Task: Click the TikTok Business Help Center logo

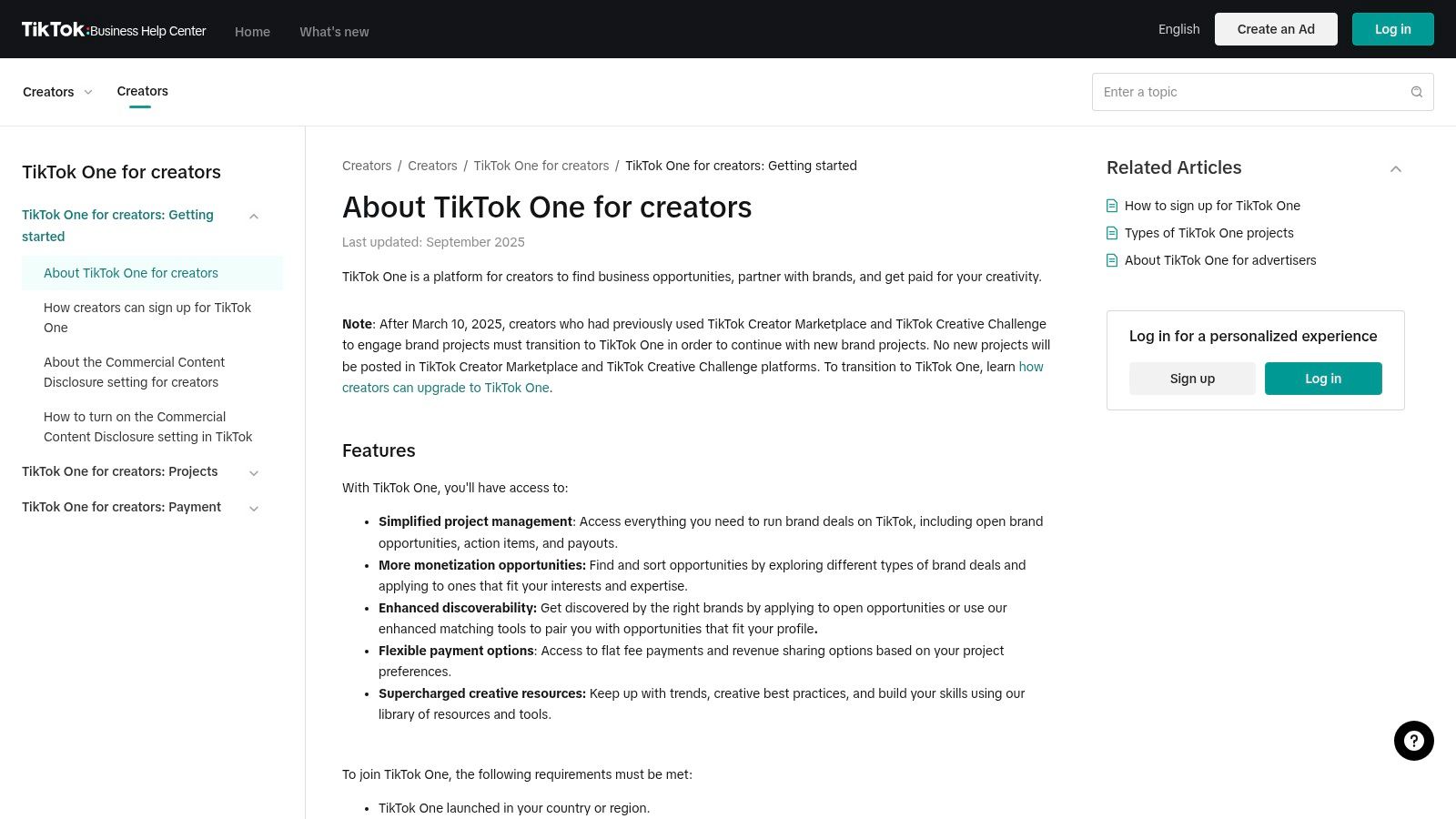Action: [x=114, y=29]
